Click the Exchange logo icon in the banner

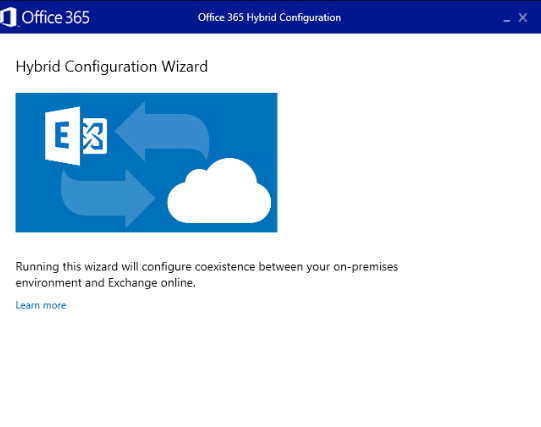pyautogui.click(x=76, y=136)
